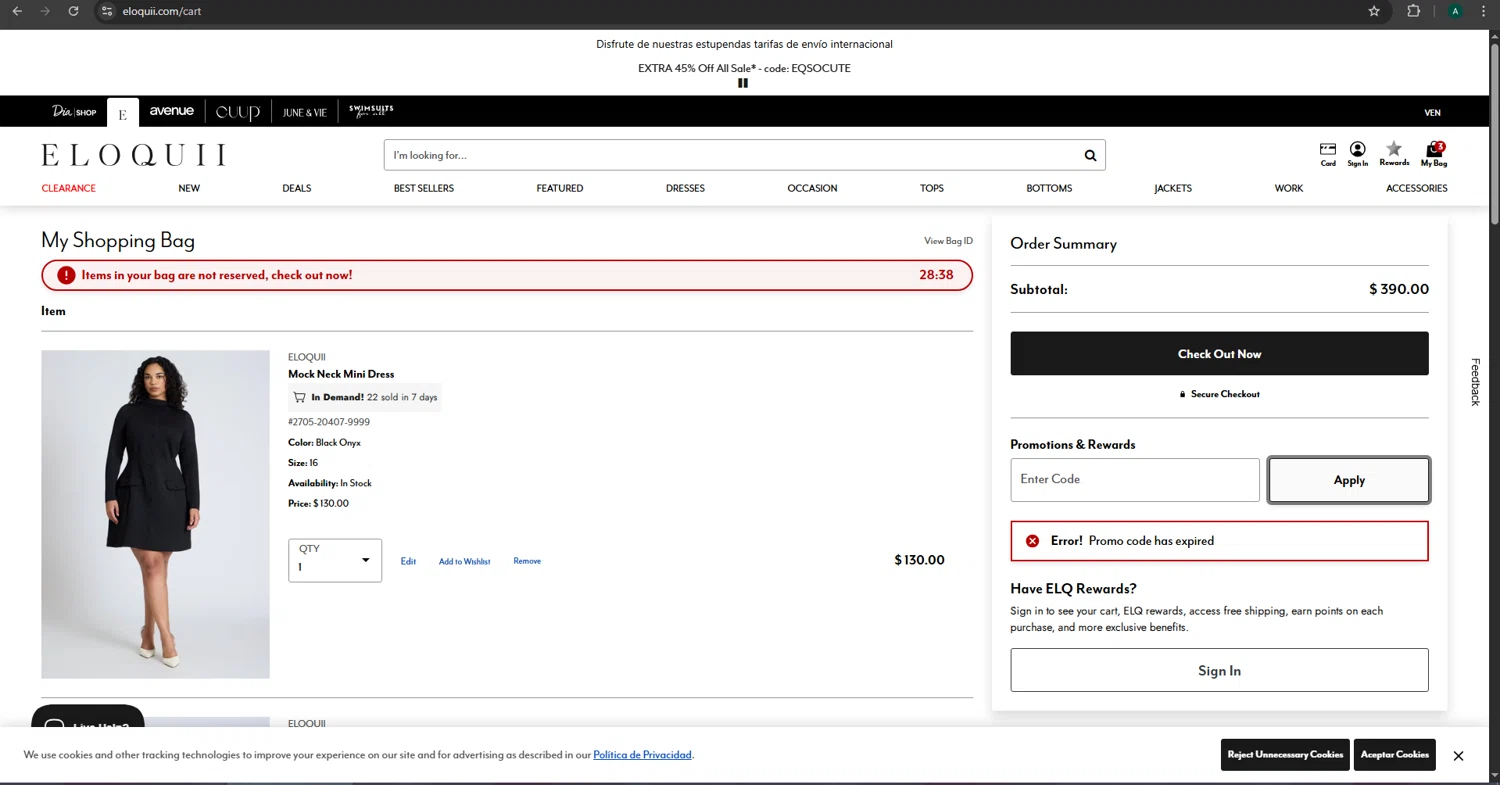Screen dimensions: 1500x785
Task: Switch to Swimsuits For All brand
Action: [x=371, y=111]
